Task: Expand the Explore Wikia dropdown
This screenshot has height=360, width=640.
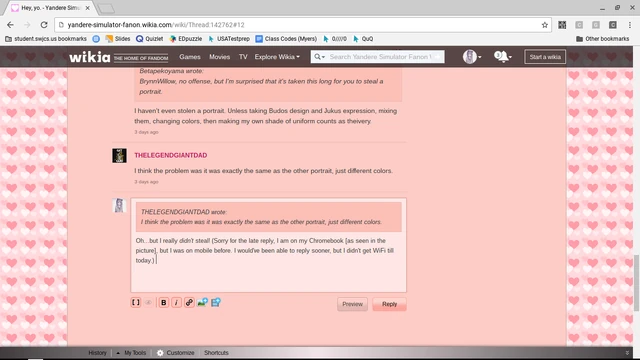Action: point(277,57)
